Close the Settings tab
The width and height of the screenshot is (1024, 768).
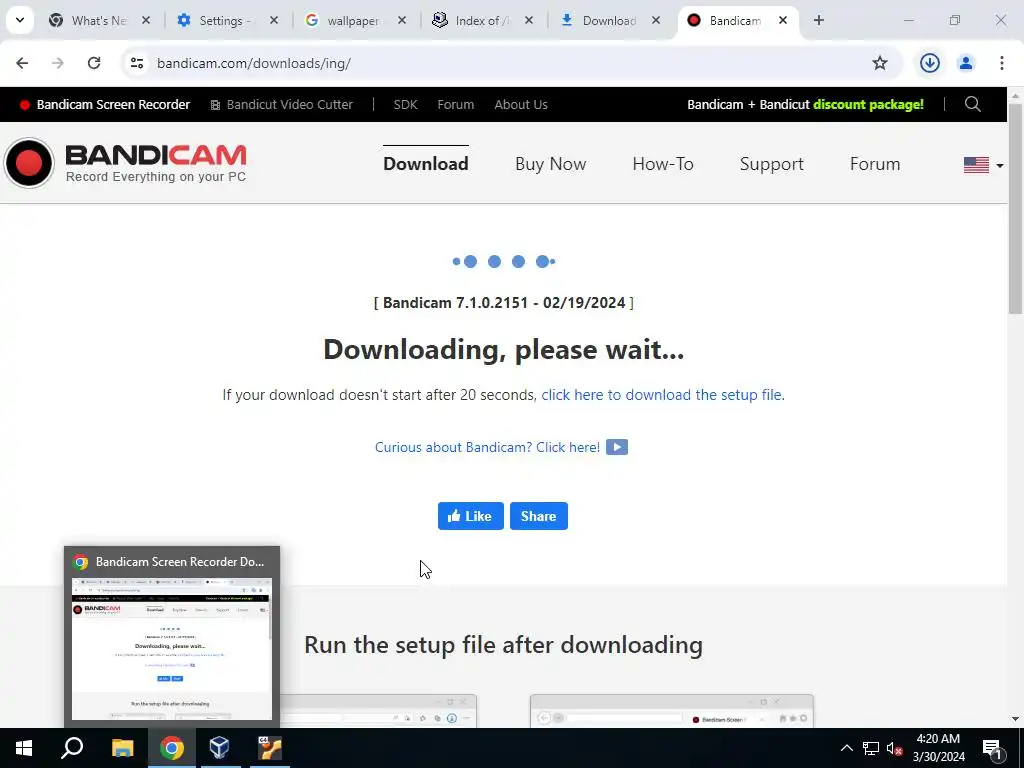[274, 21]
